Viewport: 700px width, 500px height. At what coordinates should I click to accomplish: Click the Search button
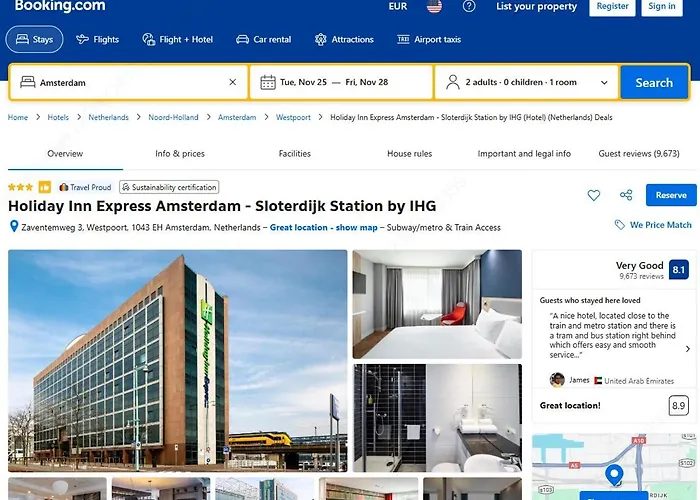pos(654,82)
